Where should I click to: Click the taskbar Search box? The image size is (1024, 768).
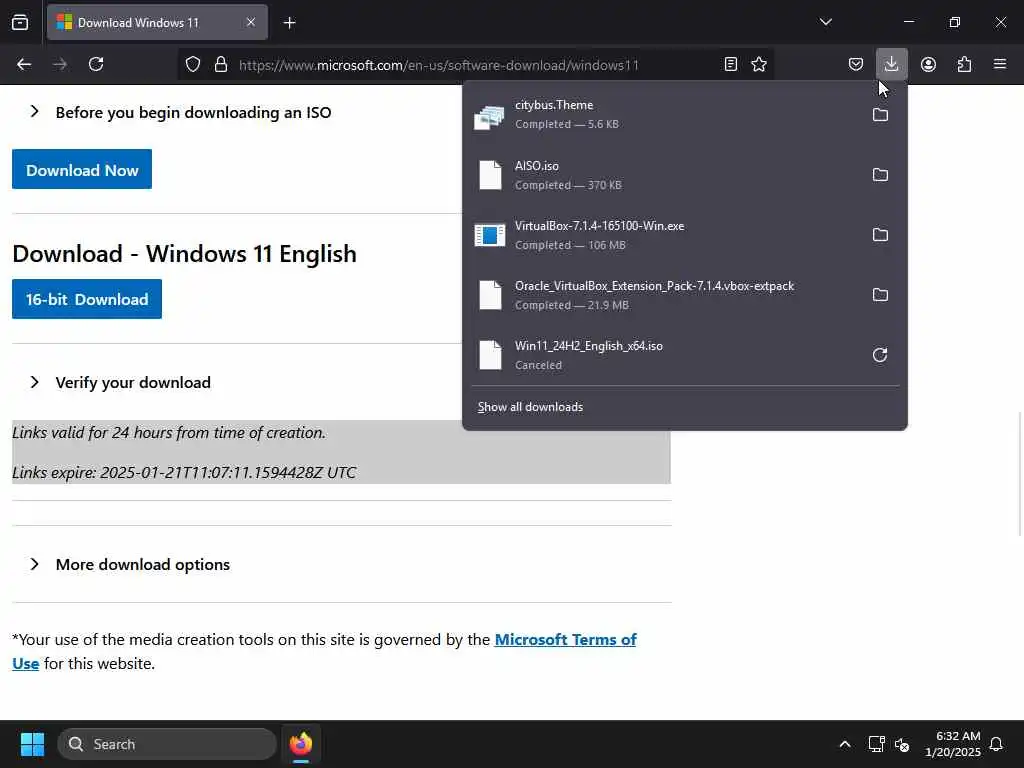[x=167, y=744]
